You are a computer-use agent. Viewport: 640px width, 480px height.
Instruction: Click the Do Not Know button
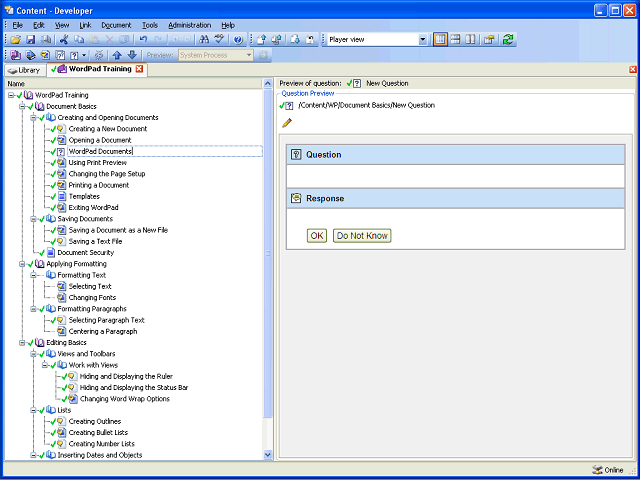tap(362, 236)
